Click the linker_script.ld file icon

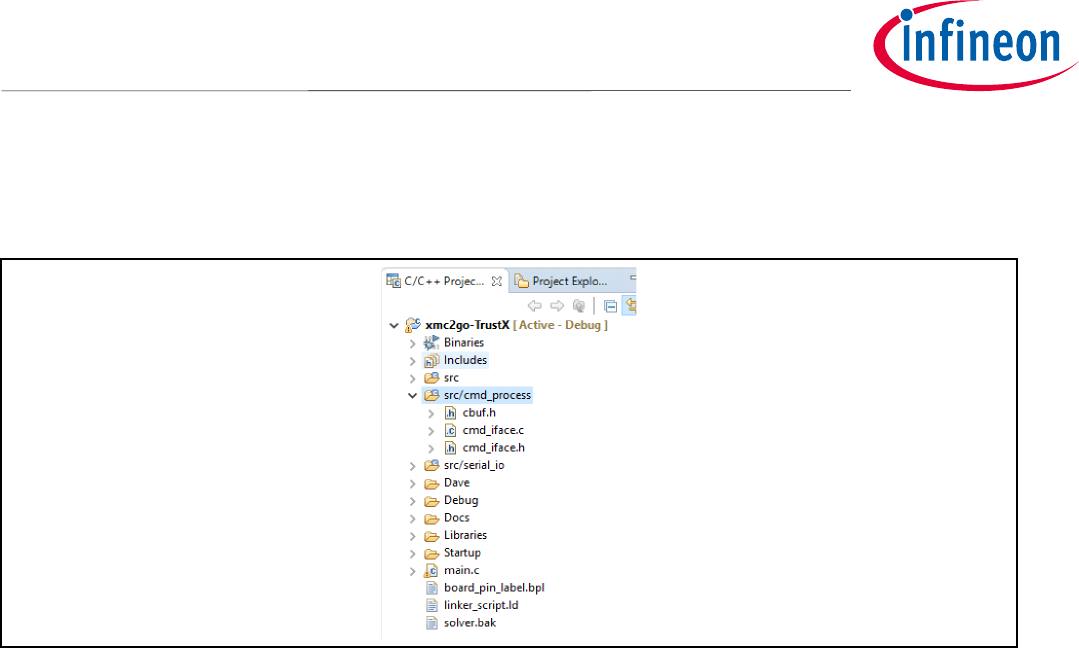[431, 605]
